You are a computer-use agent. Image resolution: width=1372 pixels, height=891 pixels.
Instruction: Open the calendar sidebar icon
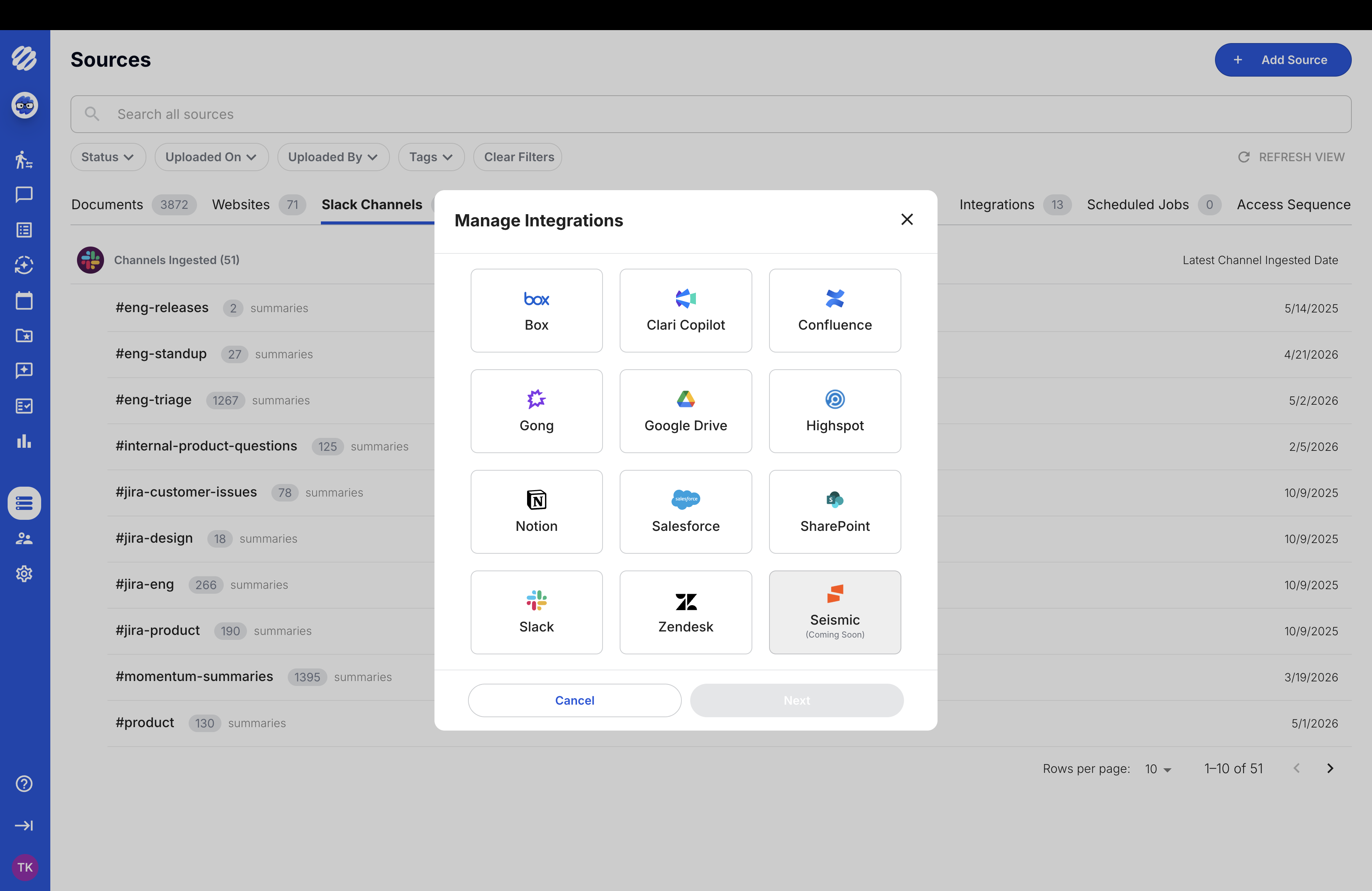24,300
